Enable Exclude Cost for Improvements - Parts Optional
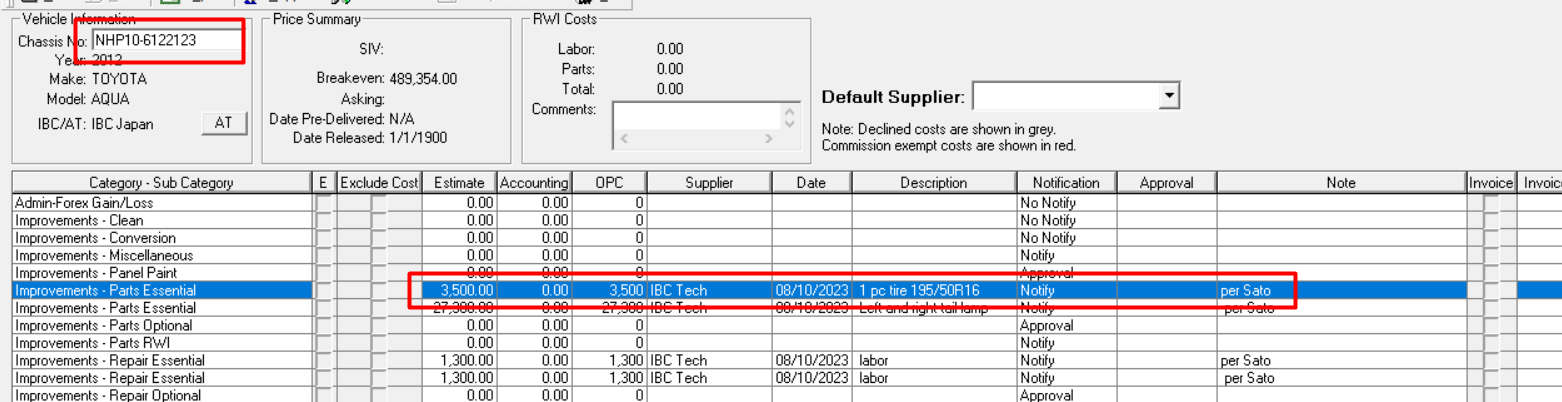 [378, 325]
